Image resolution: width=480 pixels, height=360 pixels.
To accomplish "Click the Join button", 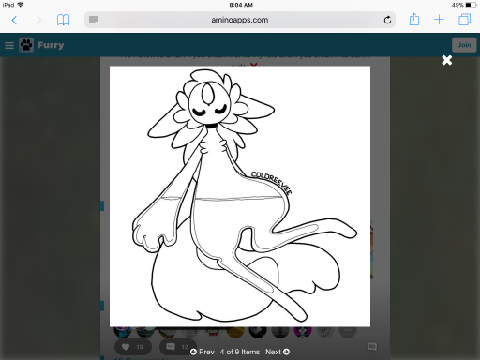I will pos(464,45).
